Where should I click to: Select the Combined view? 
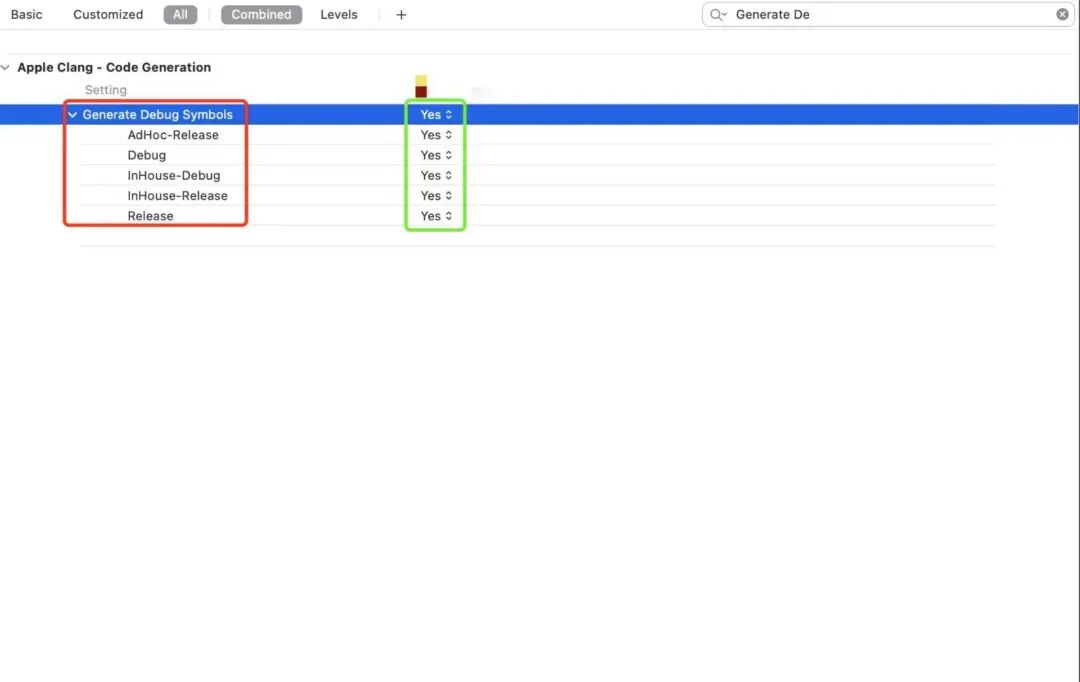[261, 14]
